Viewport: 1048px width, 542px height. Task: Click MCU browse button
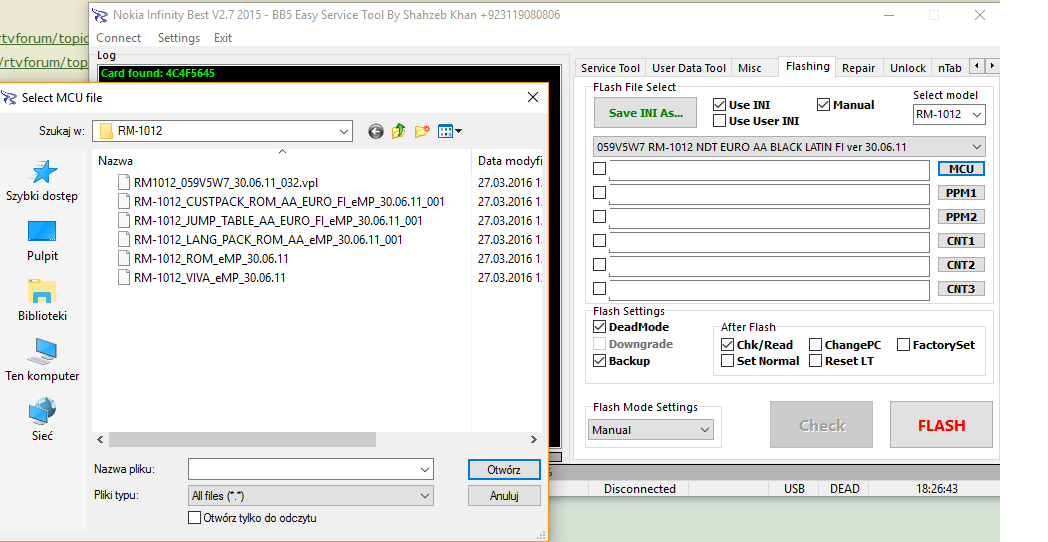click(961, 169)
